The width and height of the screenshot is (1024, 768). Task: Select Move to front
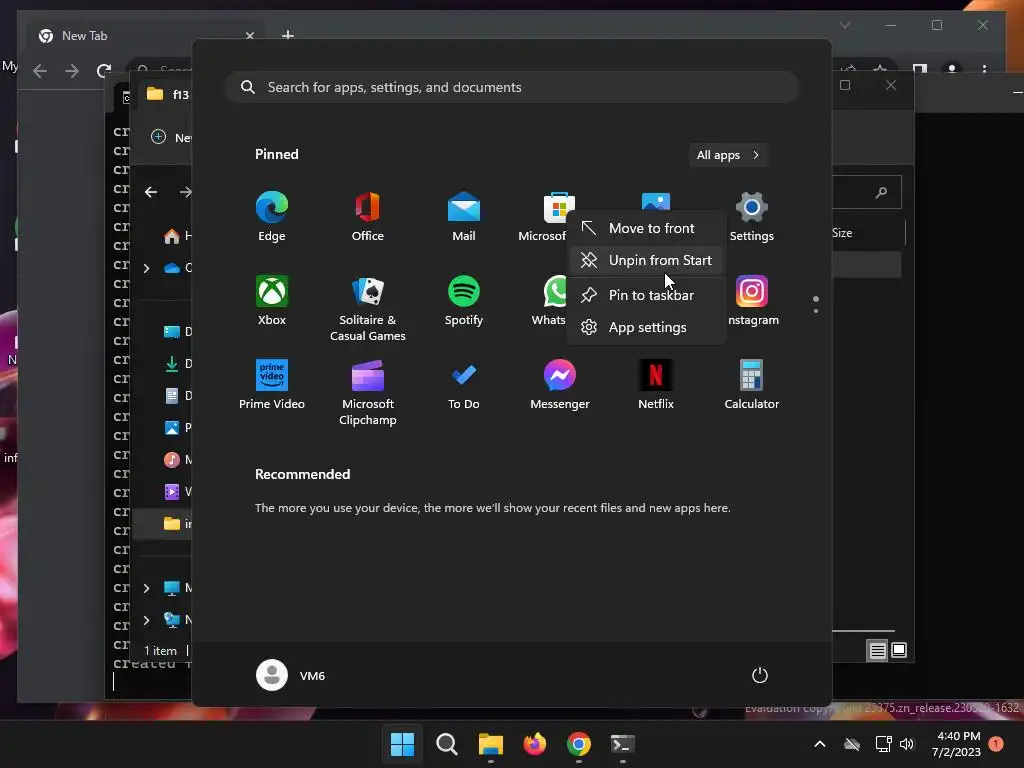click(x=646, y=228)
